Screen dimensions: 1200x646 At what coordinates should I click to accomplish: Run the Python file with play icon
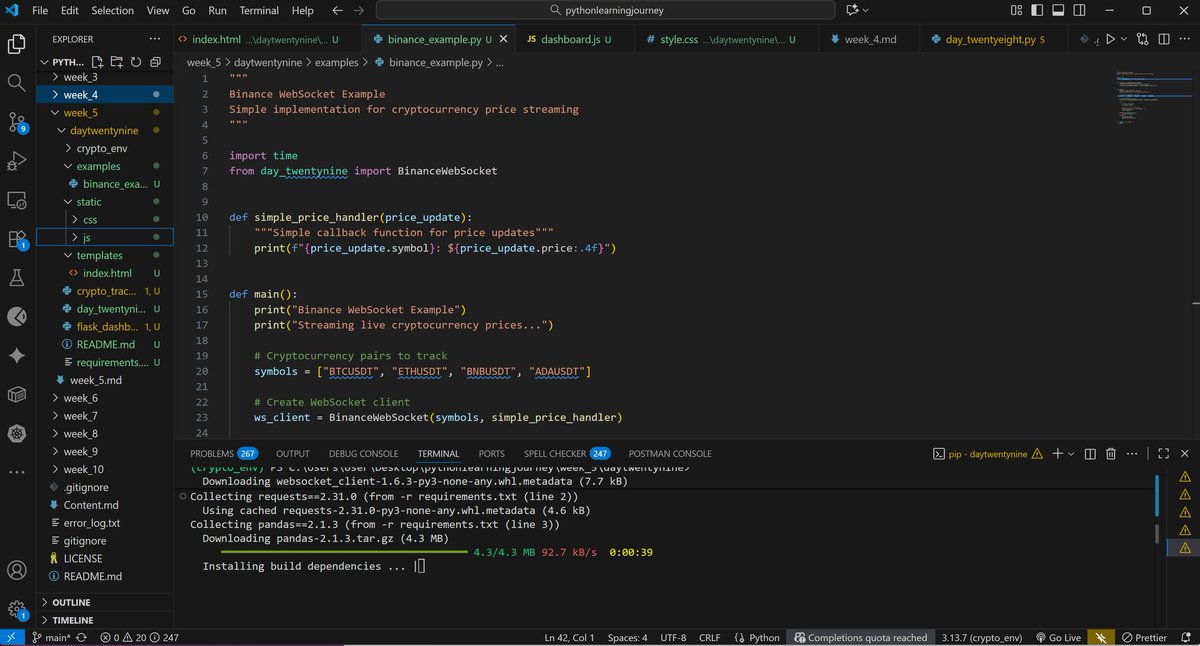(1109, 40)
